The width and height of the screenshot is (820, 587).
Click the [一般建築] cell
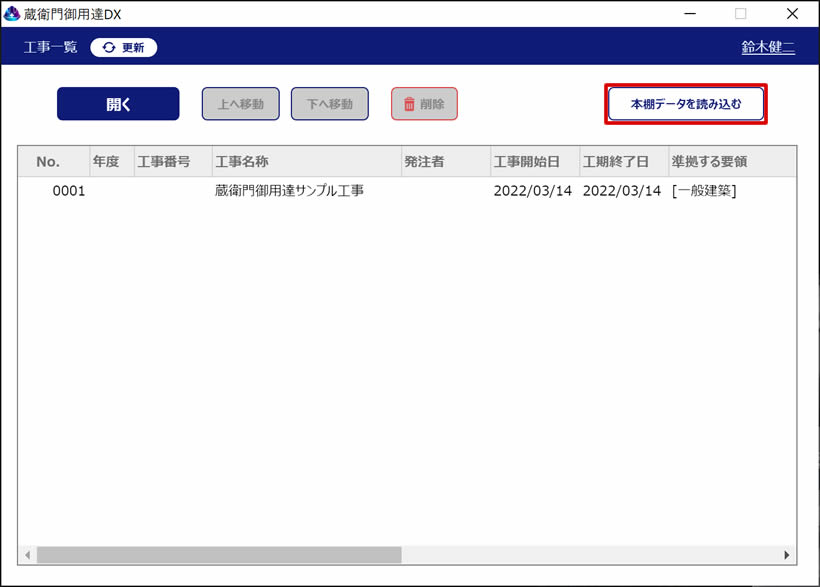pyautogui.click(x=704, y=191)
